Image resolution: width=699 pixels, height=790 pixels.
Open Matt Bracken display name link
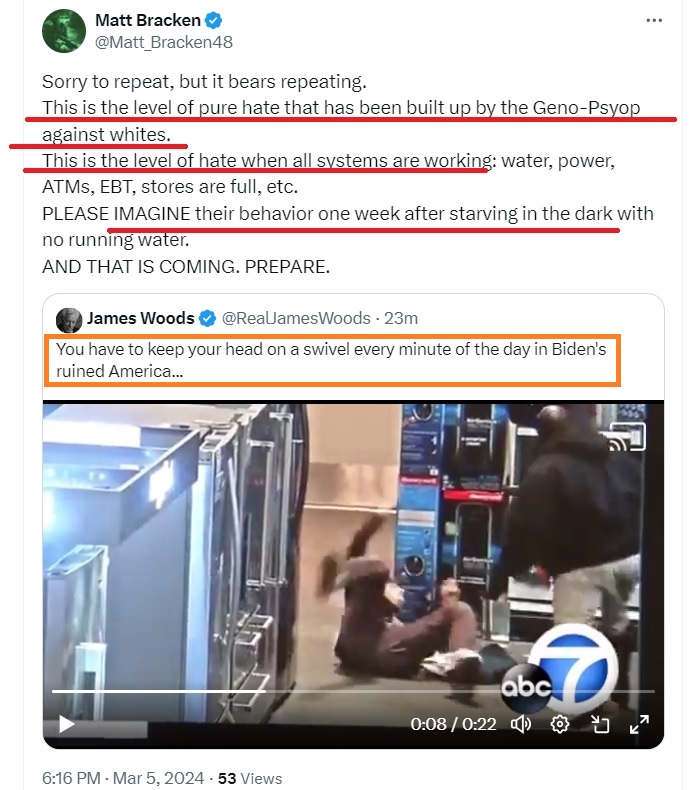tap(148, 20)
